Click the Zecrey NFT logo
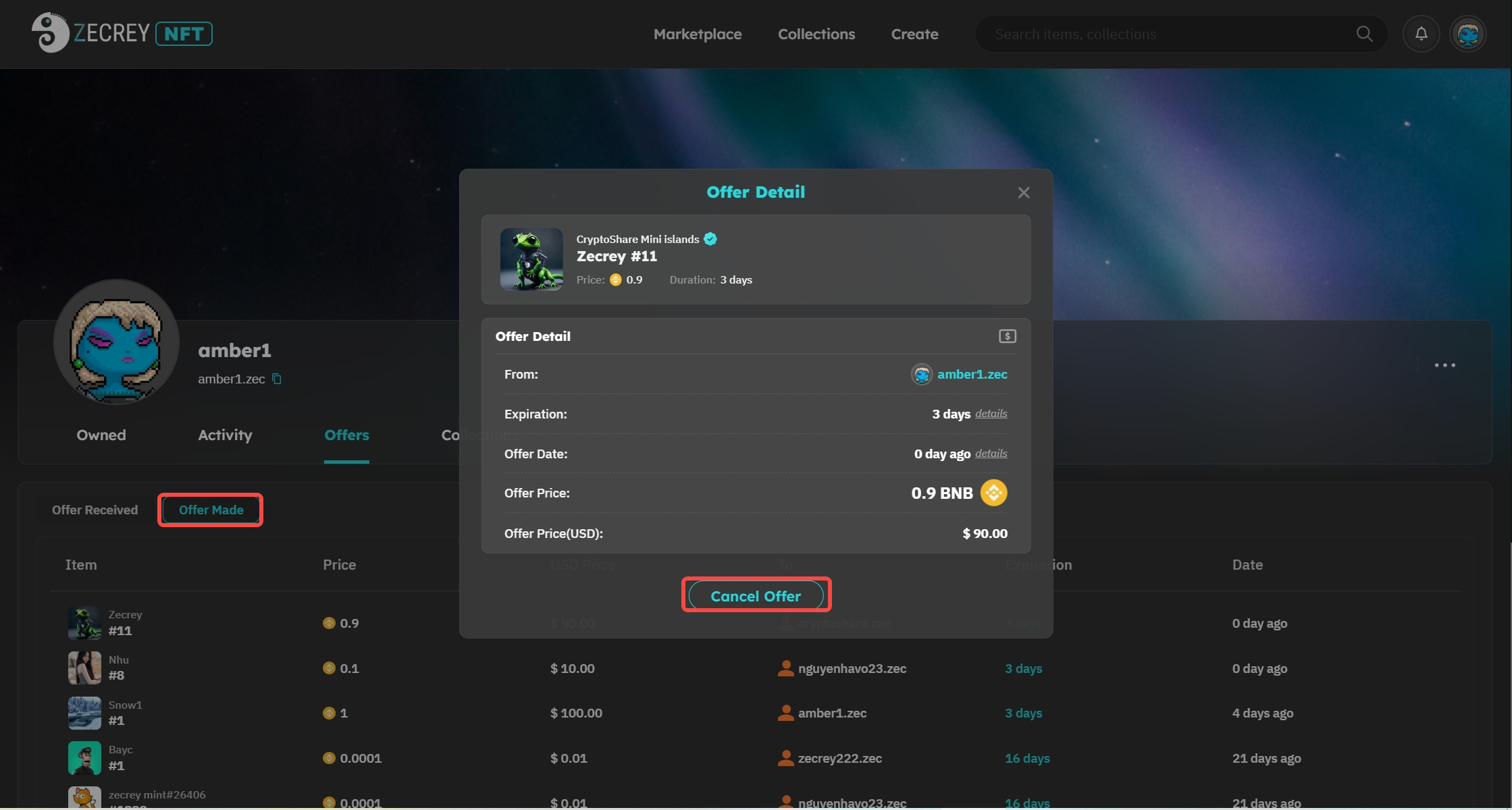Screen dimensions: 1512x810 tap(122, 33)
